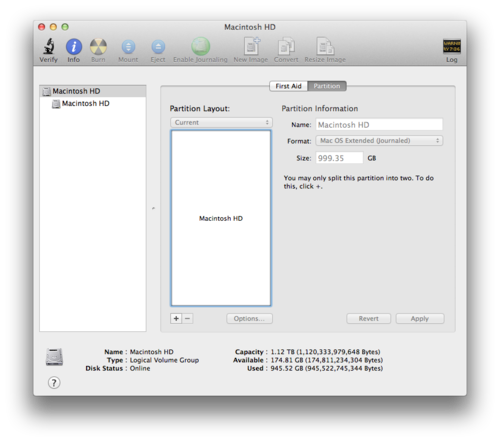The width and height of the screenshot is (500, 442).
Task: Click the Disk Status Online text
Action: coord(140,368)
